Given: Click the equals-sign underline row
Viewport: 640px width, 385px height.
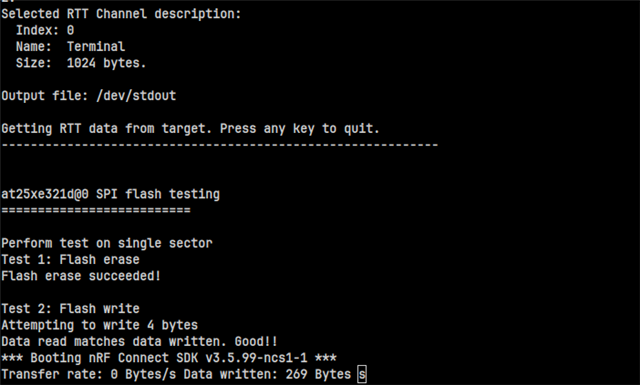Looking at the screenshot, I should (x=96, y=210).
